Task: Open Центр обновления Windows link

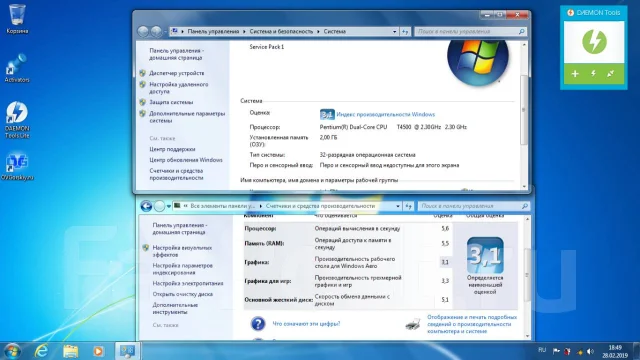Action: (186, 160)
